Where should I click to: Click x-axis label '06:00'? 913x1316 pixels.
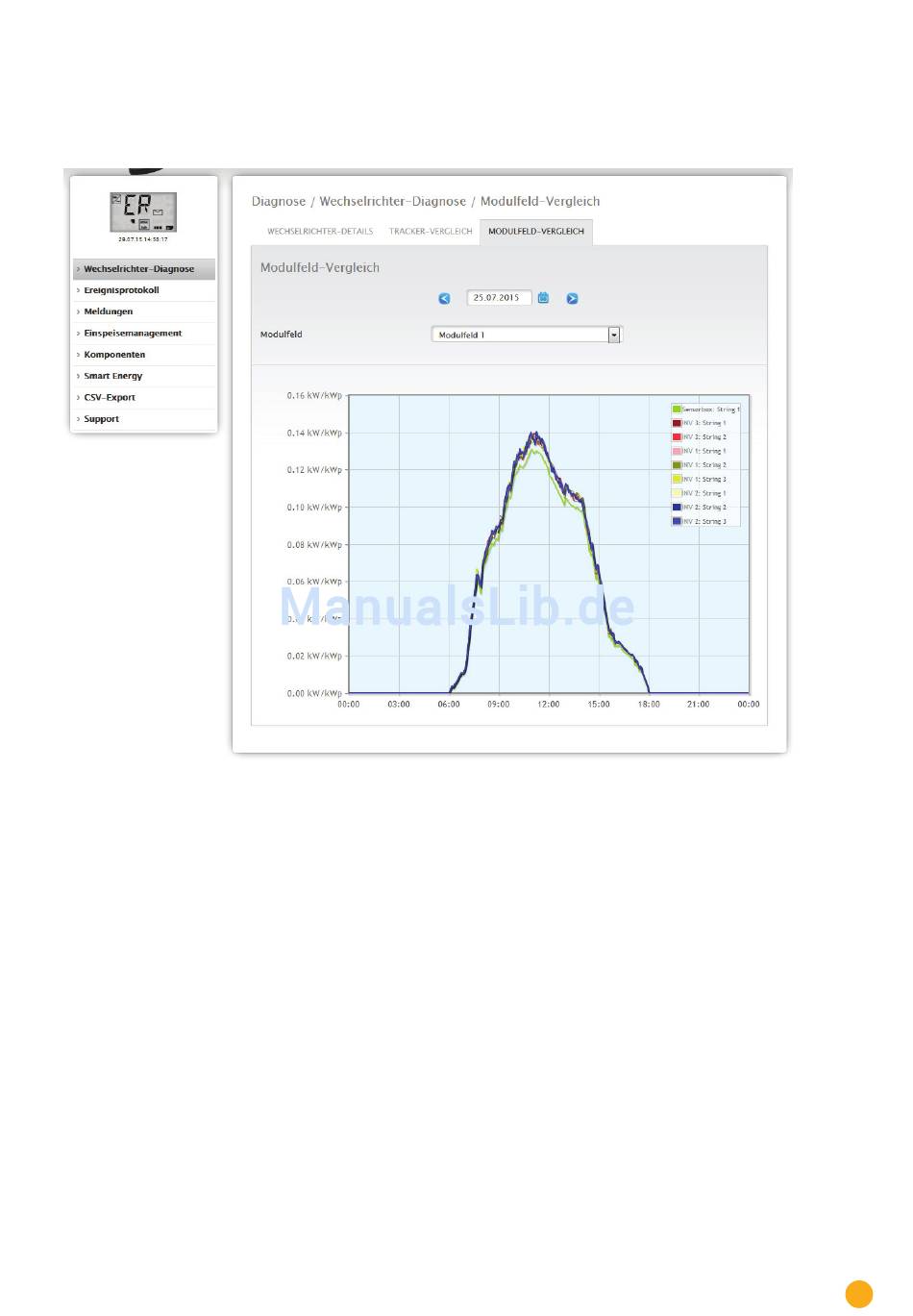[x=449, y=705]
